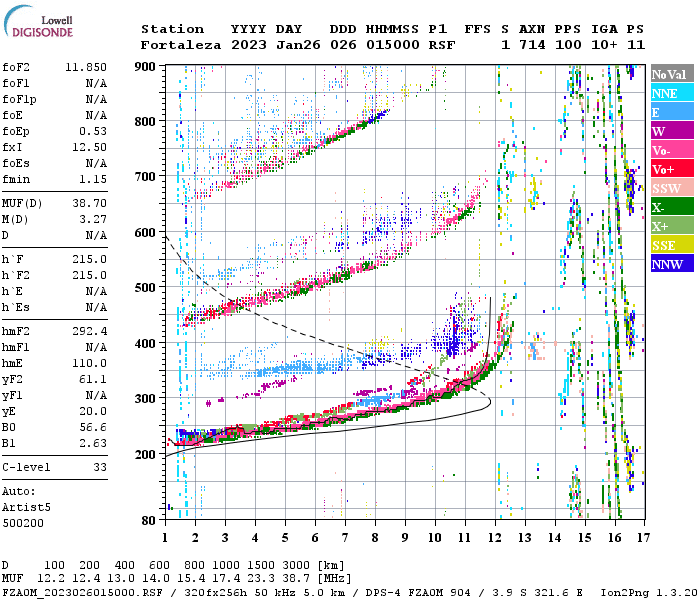Image resolution: width=700 pixels, height=600 pixels.
Task: Click the Fortaleza station name
Action: 181,45
